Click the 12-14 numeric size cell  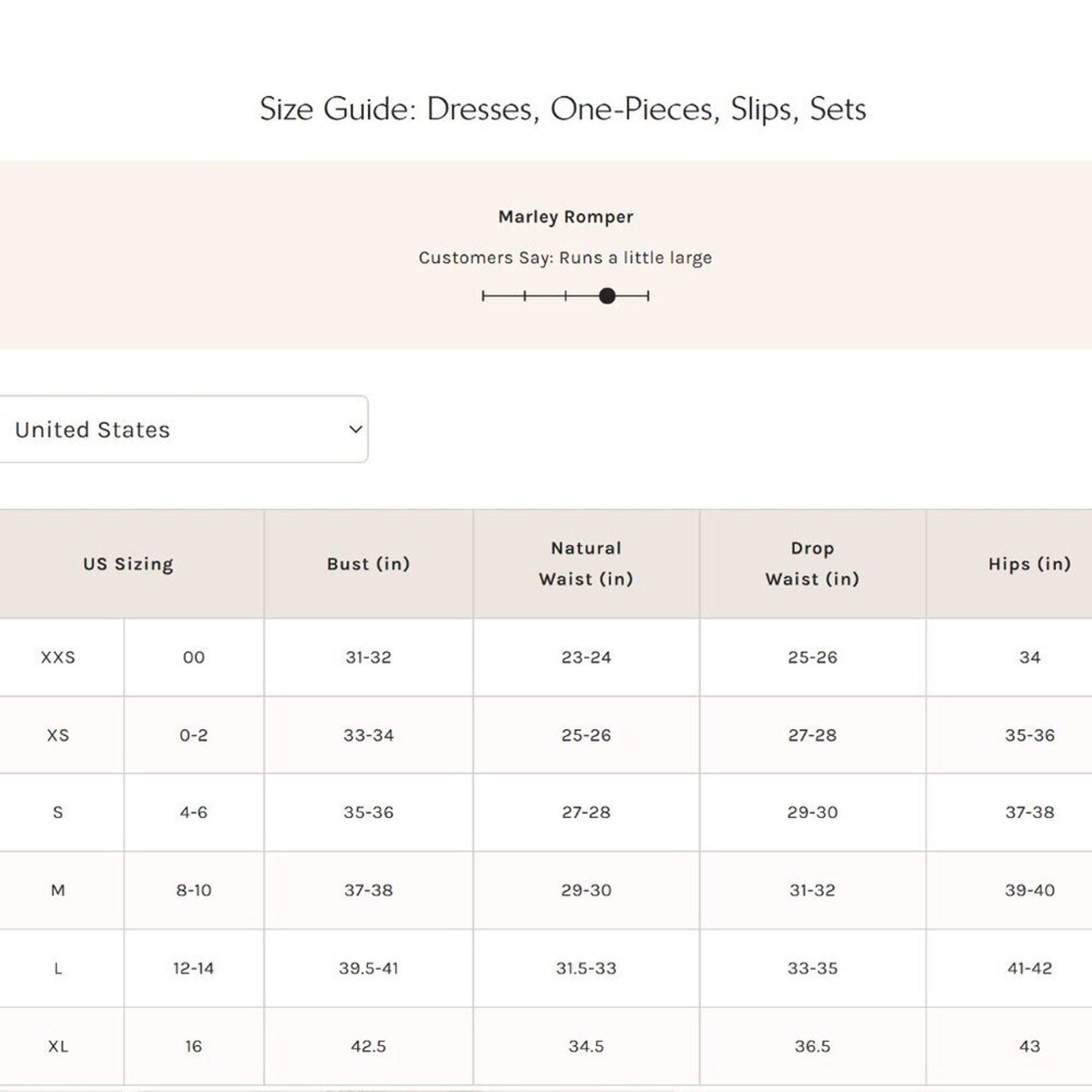[x=193, y=968]
